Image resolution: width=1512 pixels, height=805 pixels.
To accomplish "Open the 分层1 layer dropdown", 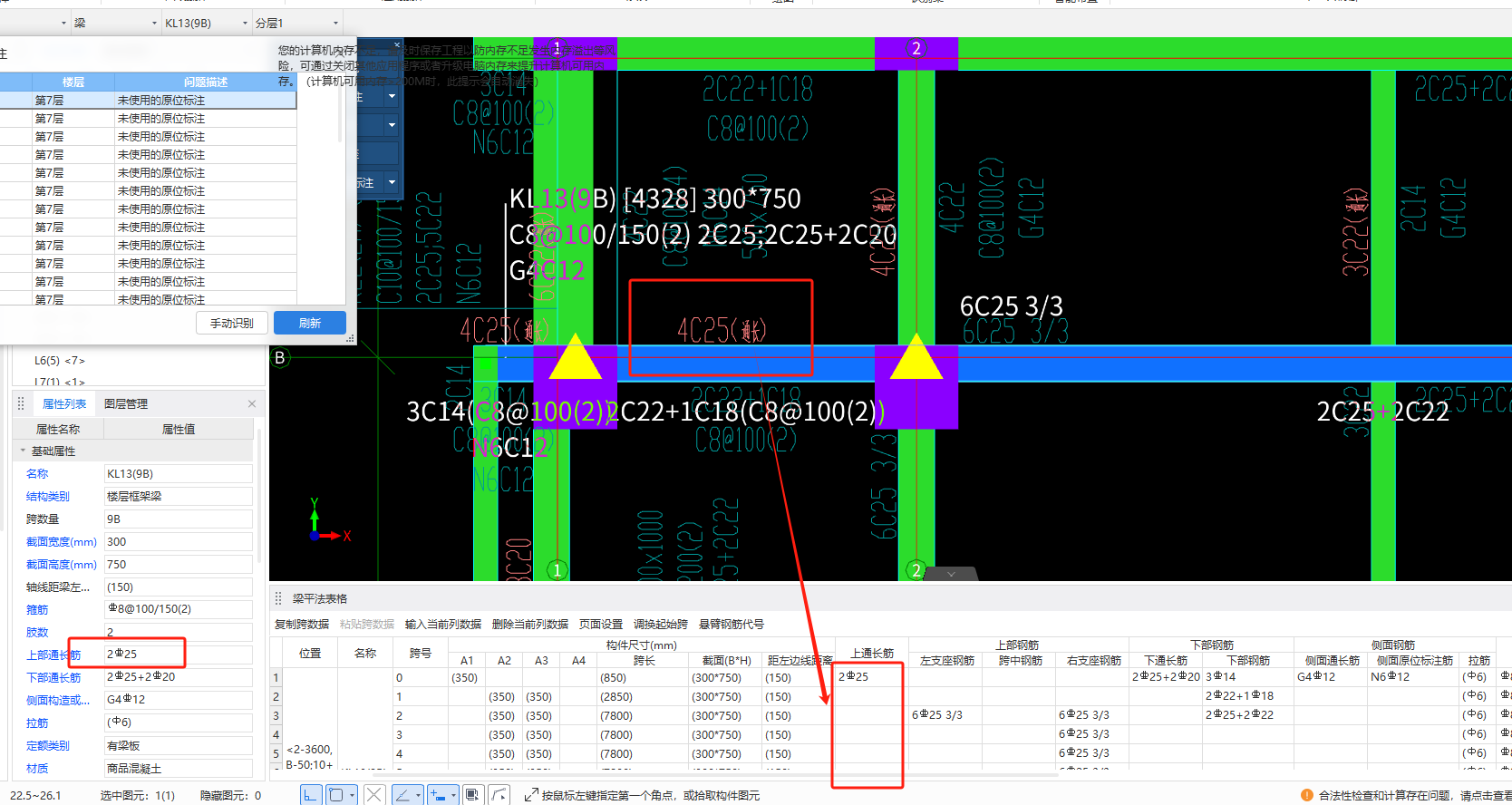I will click(335, 23).
